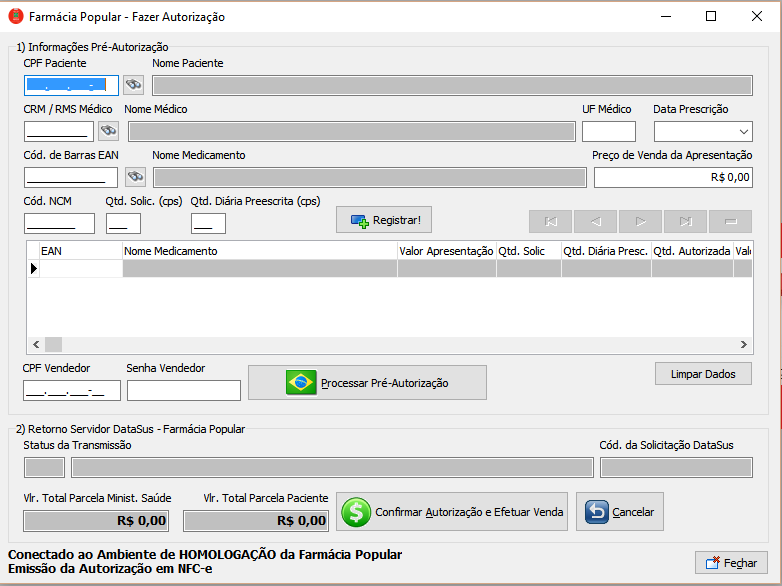782x586 pixels.
Task: Go to next record in grid navigator
Action: tap(640, 221)
